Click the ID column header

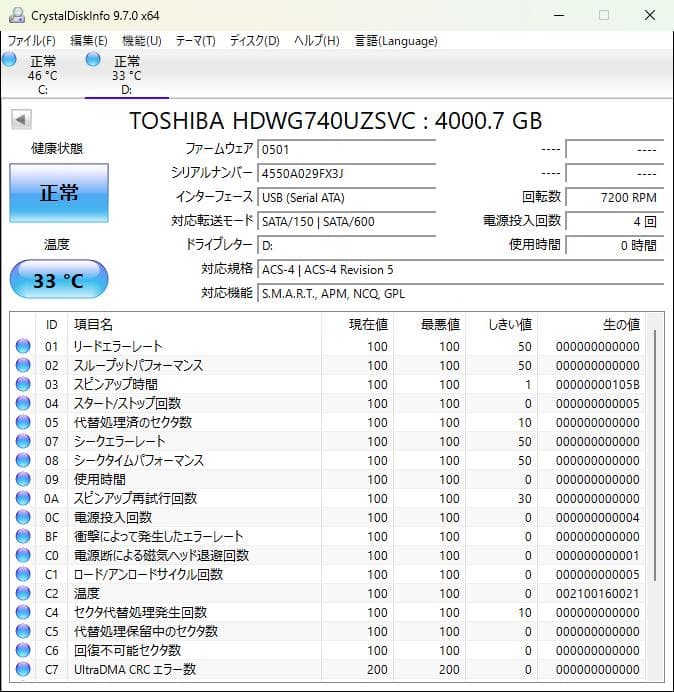pos(51,325)
